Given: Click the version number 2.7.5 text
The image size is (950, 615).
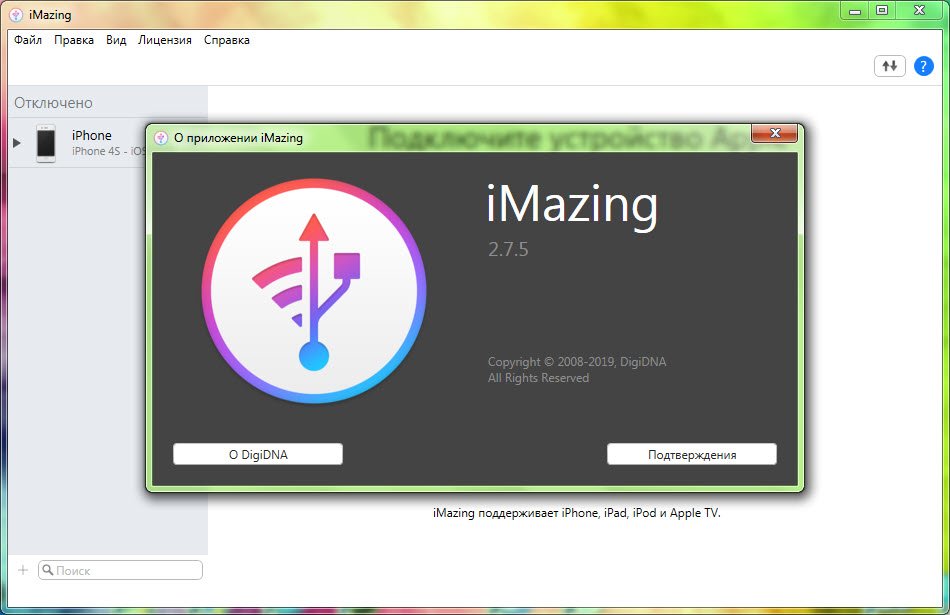Looking at the screenshot, I should tap(508, 249).
